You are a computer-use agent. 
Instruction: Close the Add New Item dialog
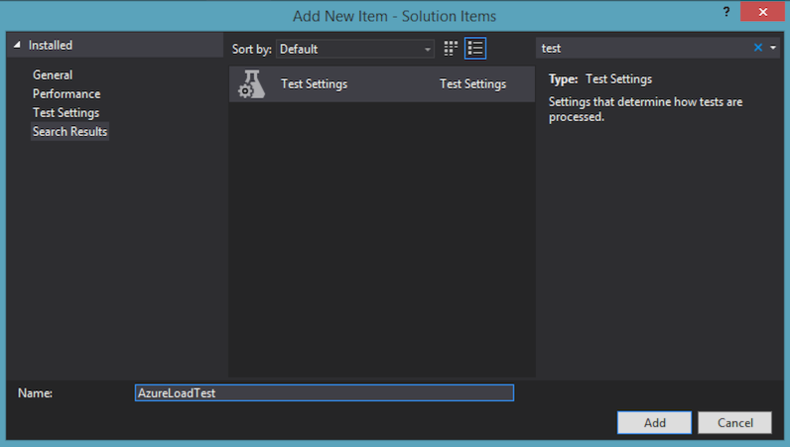coord(766,12)
